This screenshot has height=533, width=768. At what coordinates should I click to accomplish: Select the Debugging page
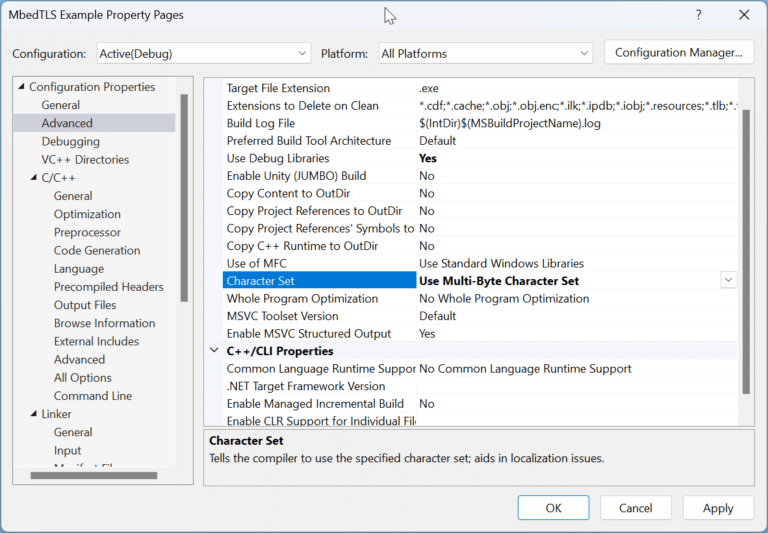71,142
